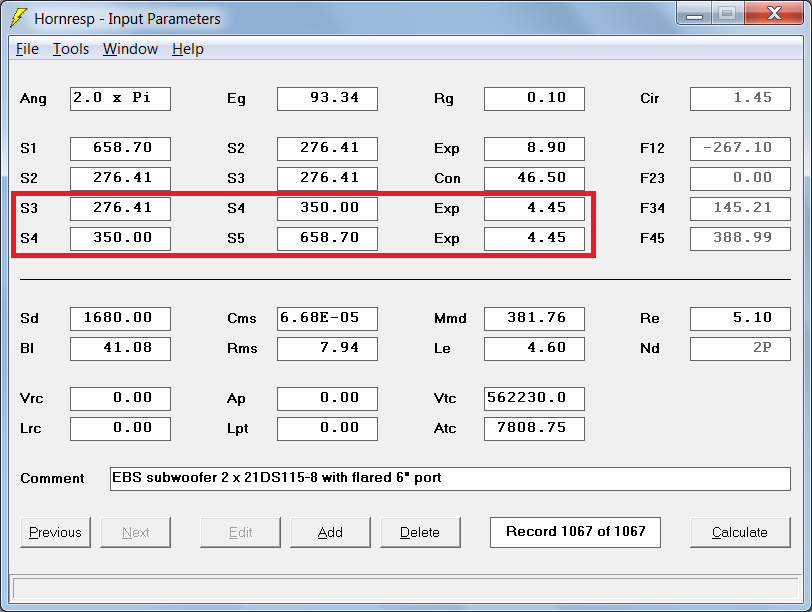Delete the current record
The image size is (812, 612).
[420, 532]
